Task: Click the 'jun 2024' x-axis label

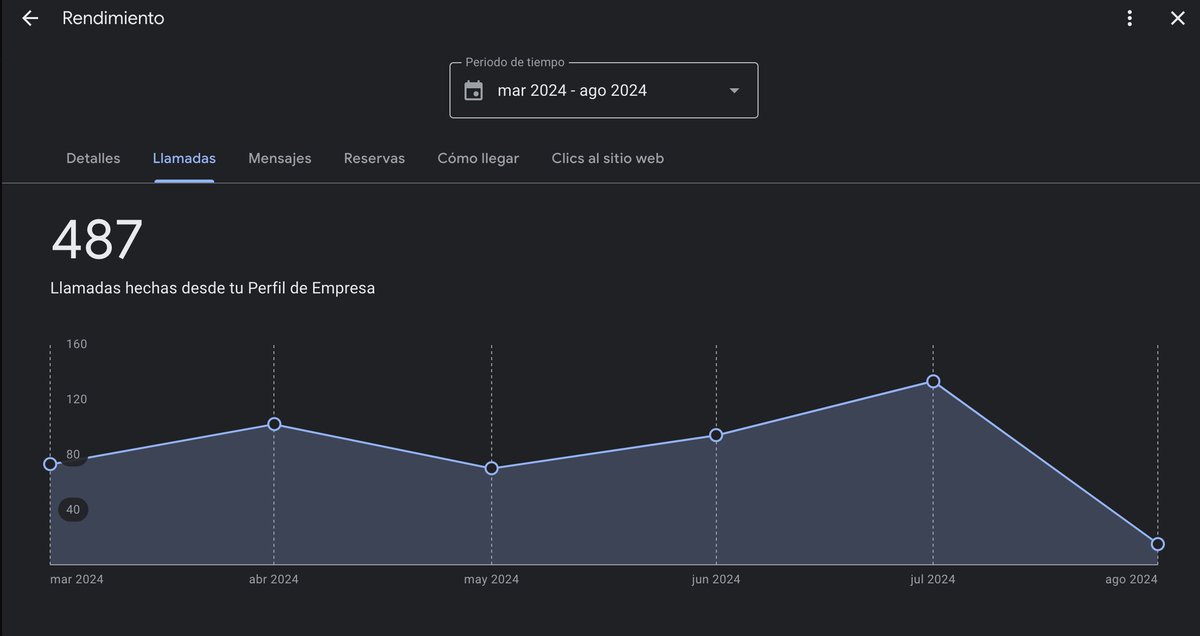Action: tap(716, 579)
